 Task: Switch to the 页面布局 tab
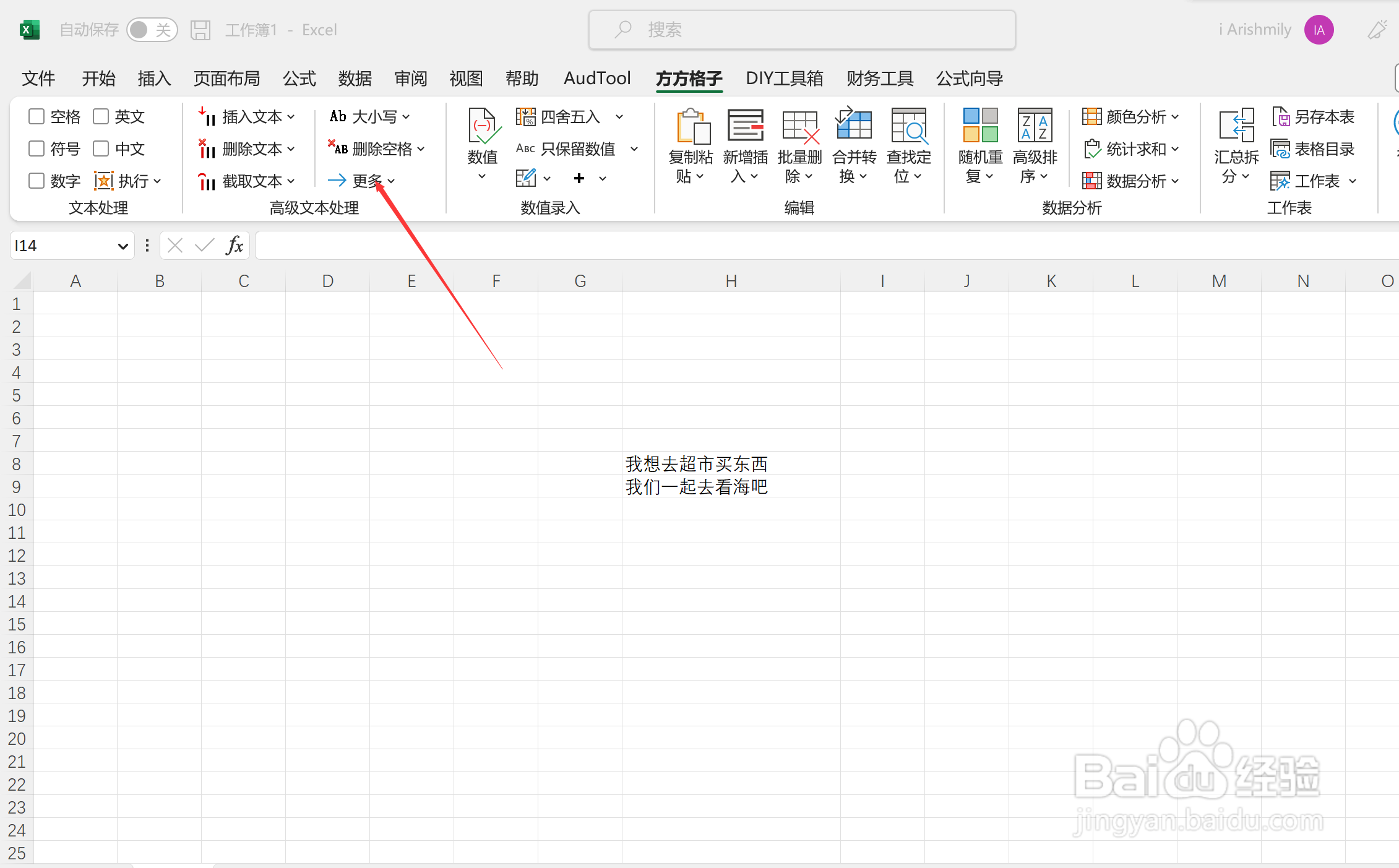pos(226,79)
